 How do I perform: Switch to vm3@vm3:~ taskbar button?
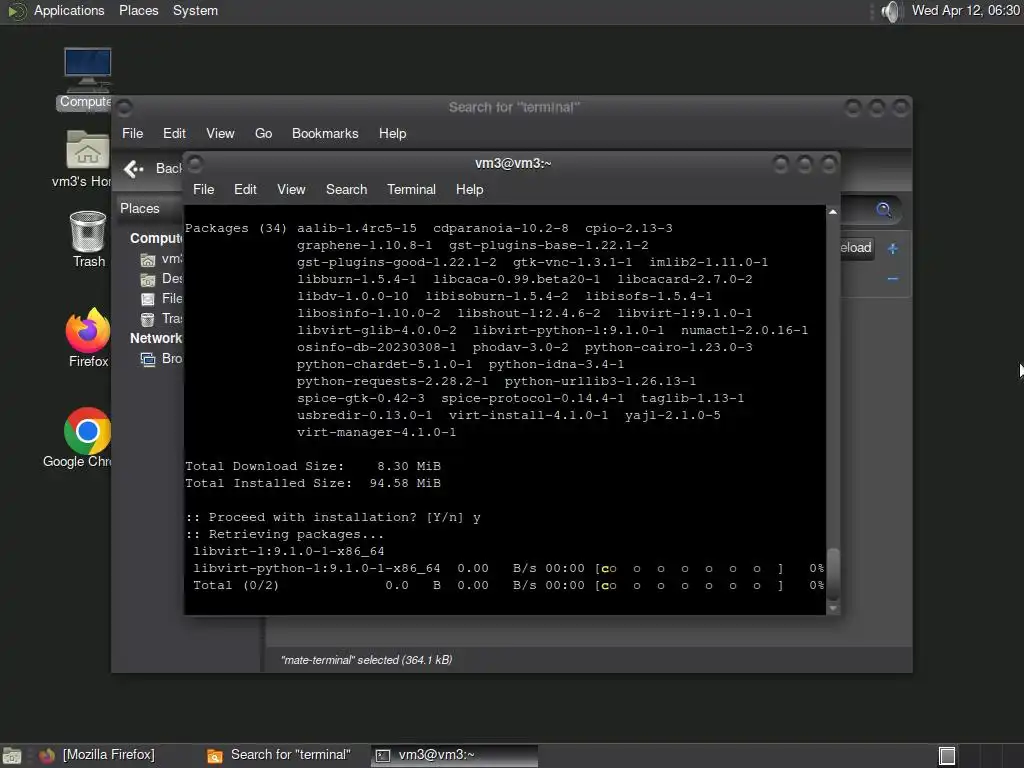click(x=455, y=755)
